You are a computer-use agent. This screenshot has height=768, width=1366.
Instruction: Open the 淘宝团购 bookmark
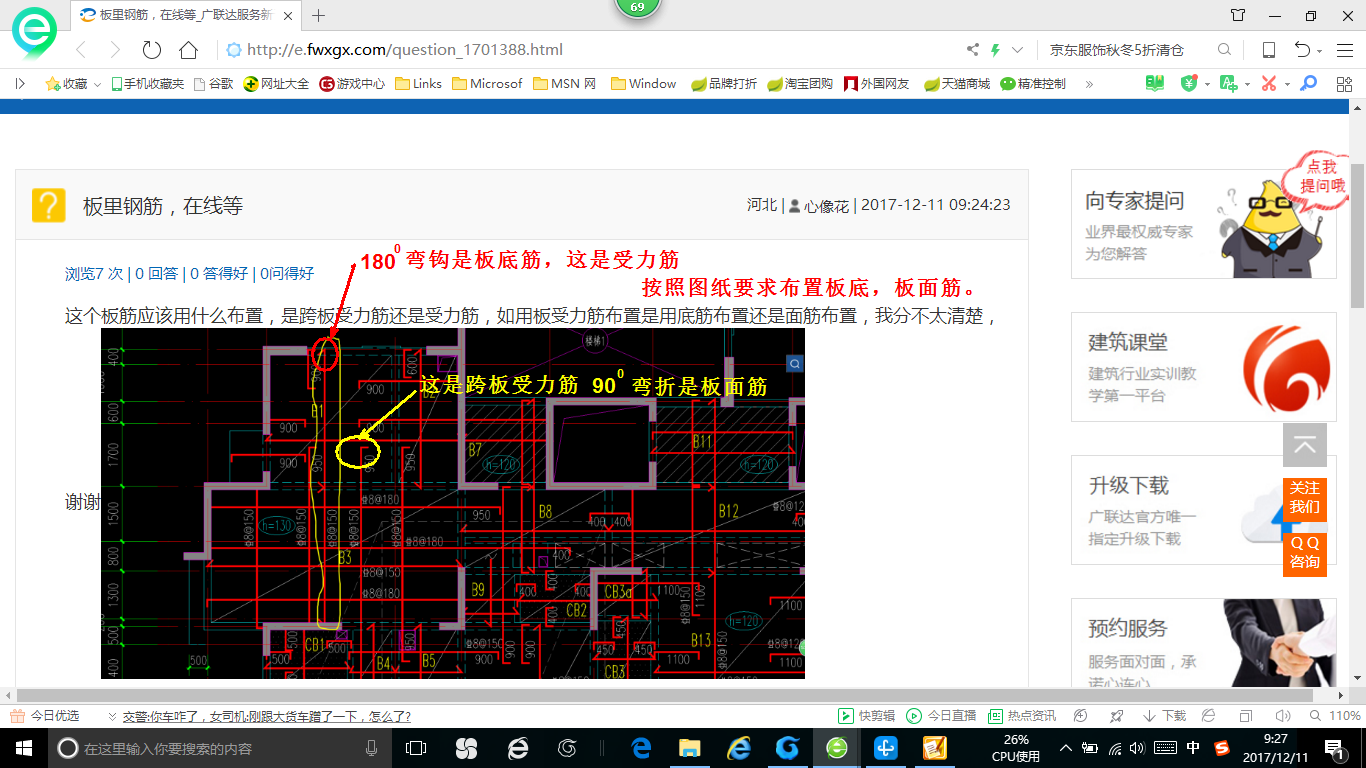[800, 84]
